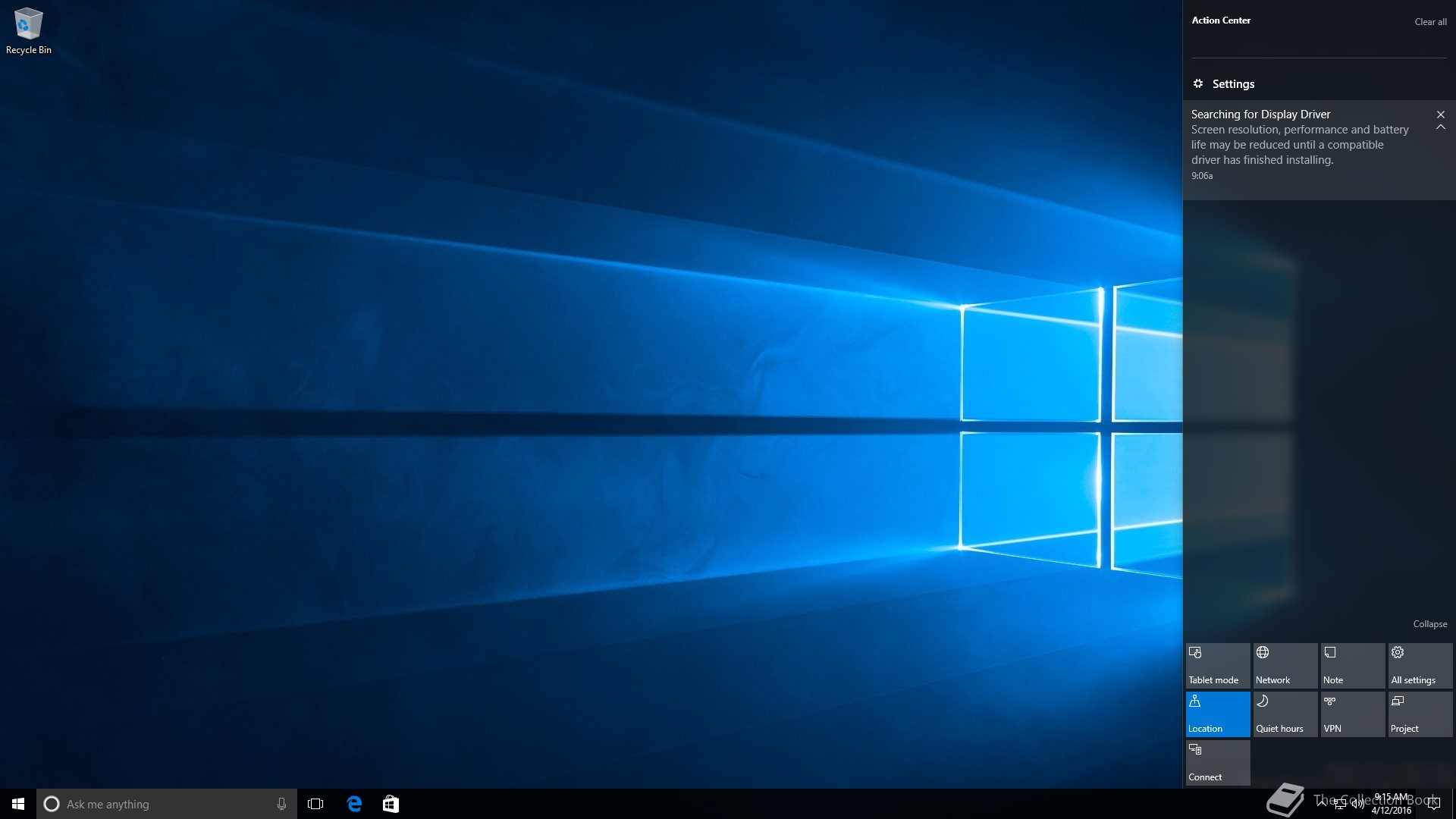Open the Connect quick action

1218,763
